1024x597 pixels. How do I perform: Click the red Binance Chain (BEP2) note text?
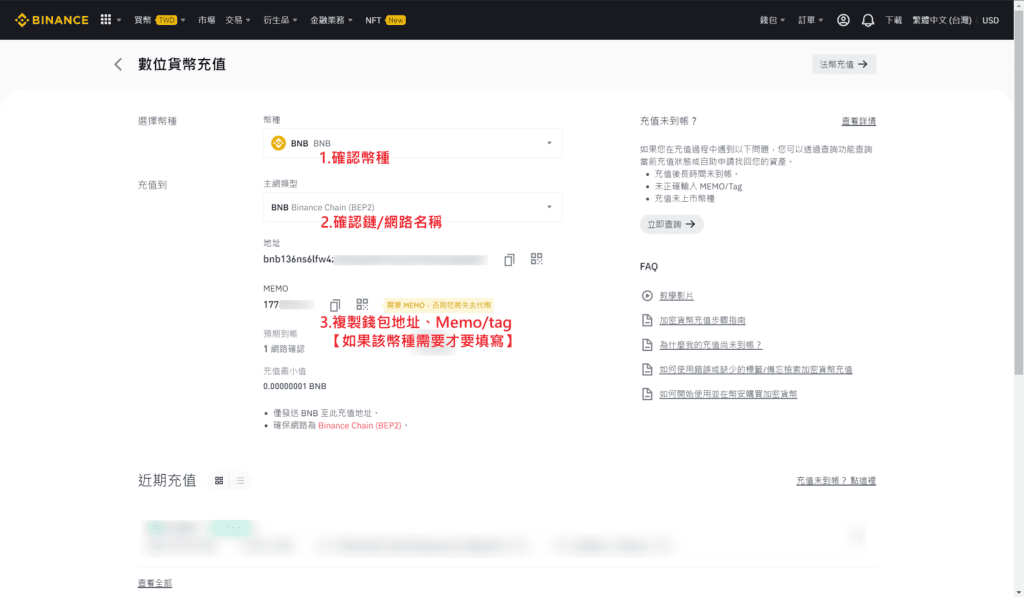[x=360, y=425]
